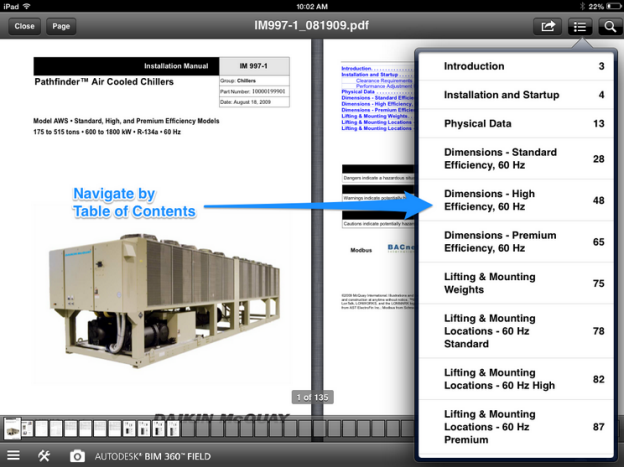
Task: Tap the camera icon in bottom bar
Action: pyautogui.click(x=77, y=456)
